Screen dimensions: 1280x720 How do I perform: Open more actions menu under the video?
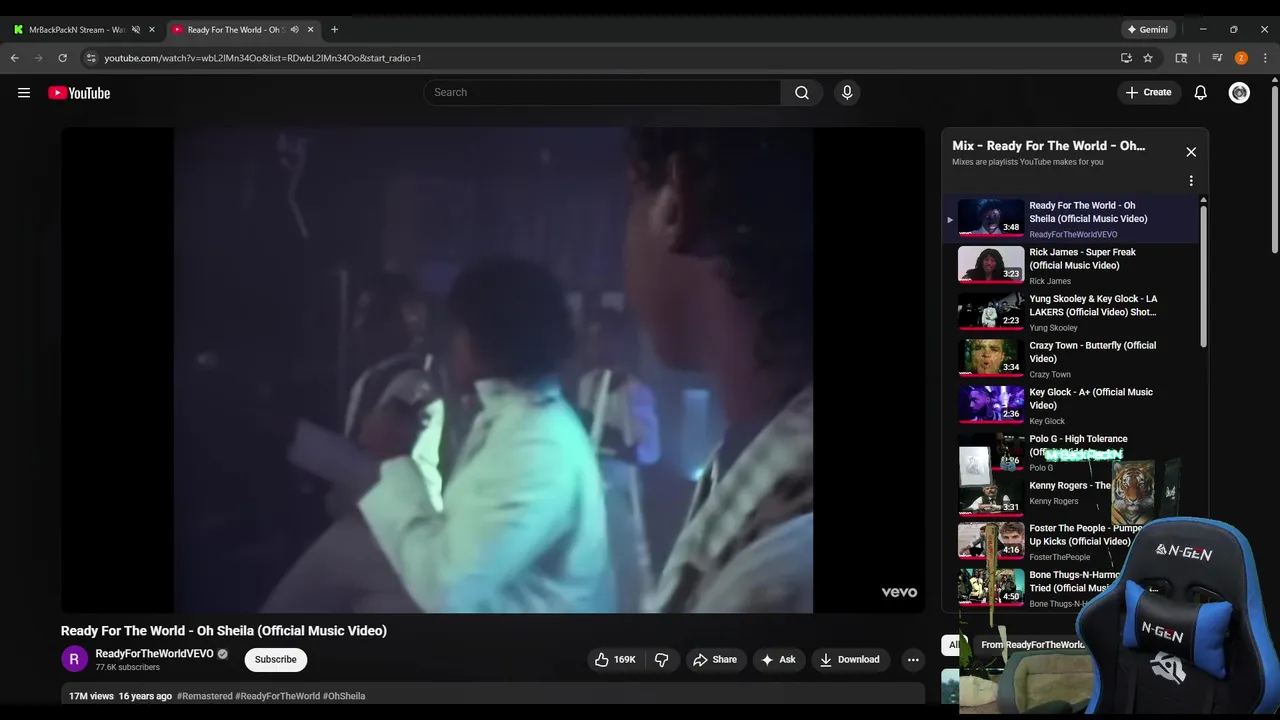(x=912, y=660)
